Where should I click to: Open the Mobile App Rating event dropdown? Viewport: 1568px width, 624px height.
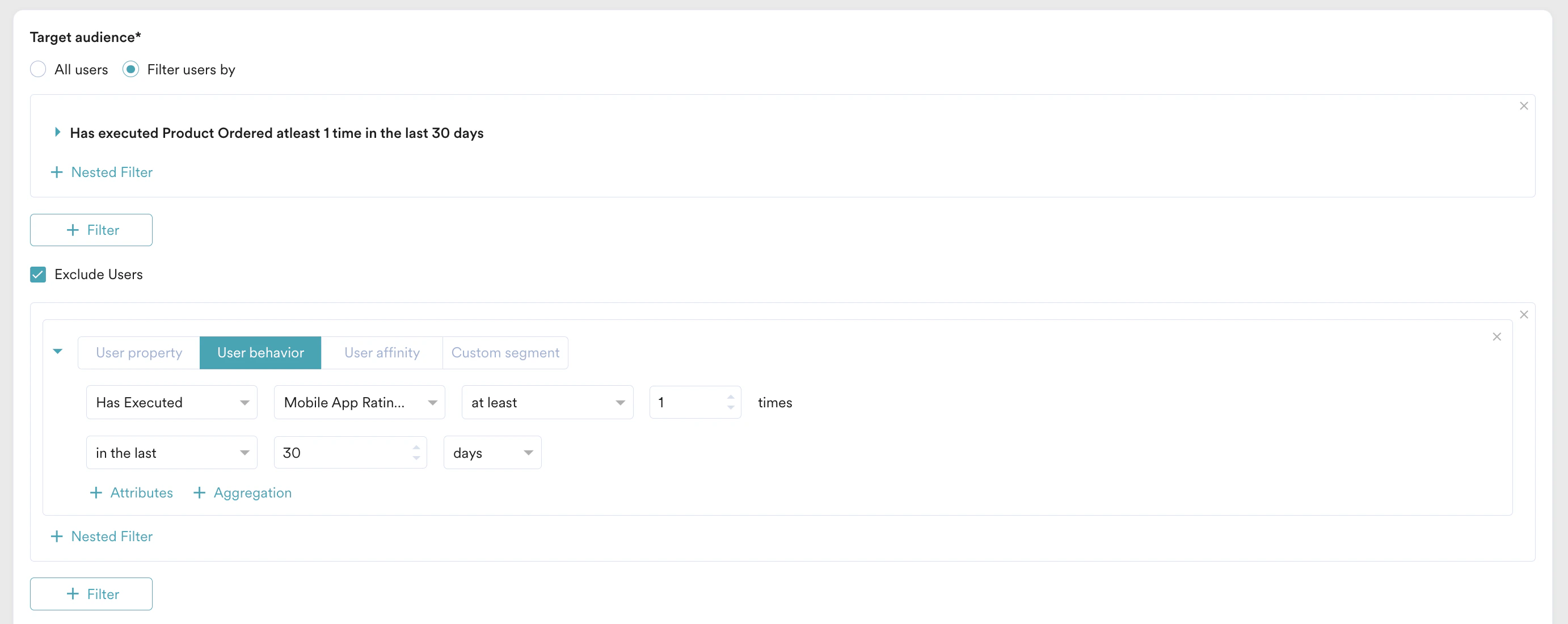pyautogui.click(x=359, y=402)
